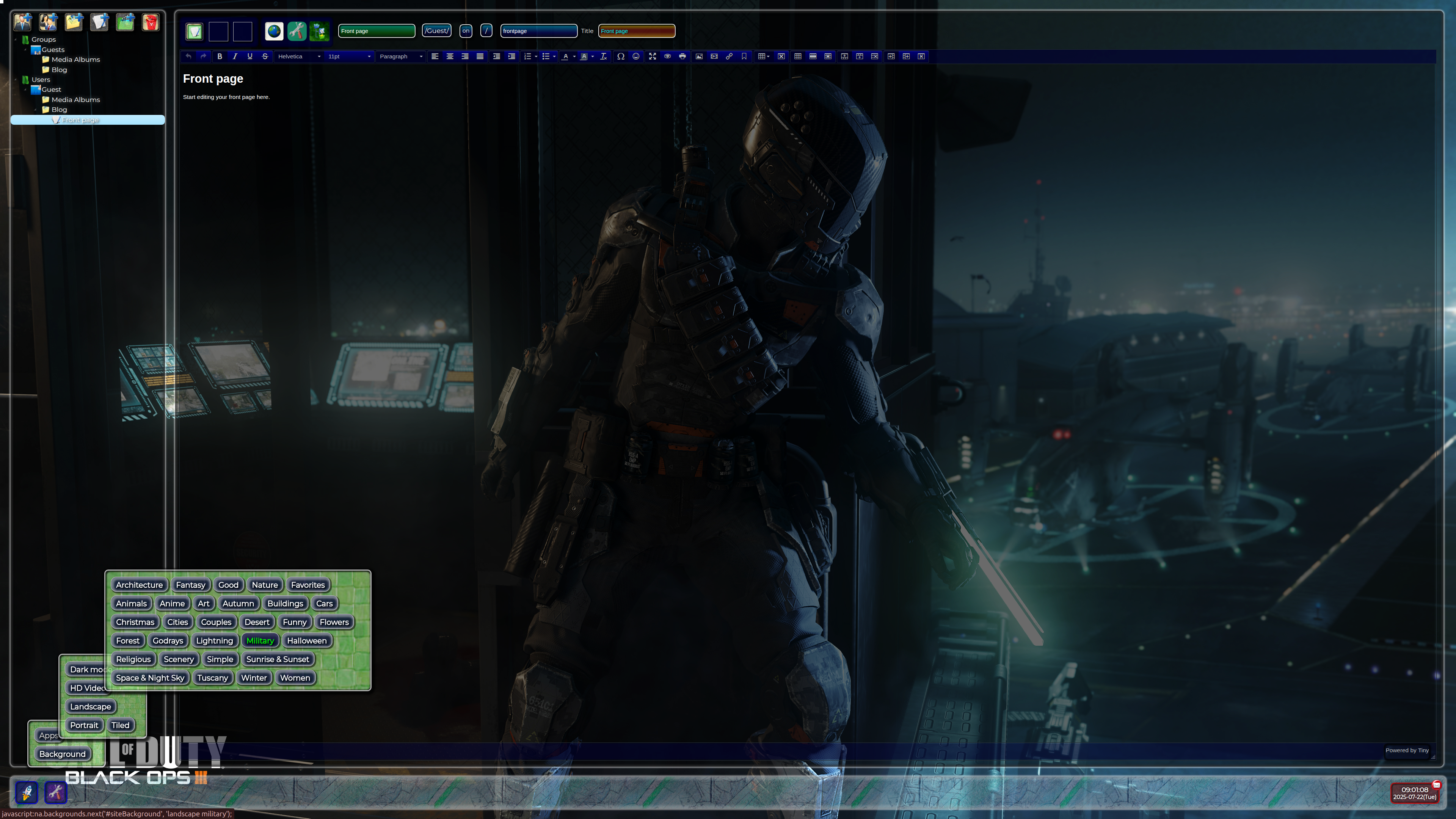This screenshot has width=1456, height=819.
Task: Open the globe icon in page toolbar
Action: coord(274,31)
